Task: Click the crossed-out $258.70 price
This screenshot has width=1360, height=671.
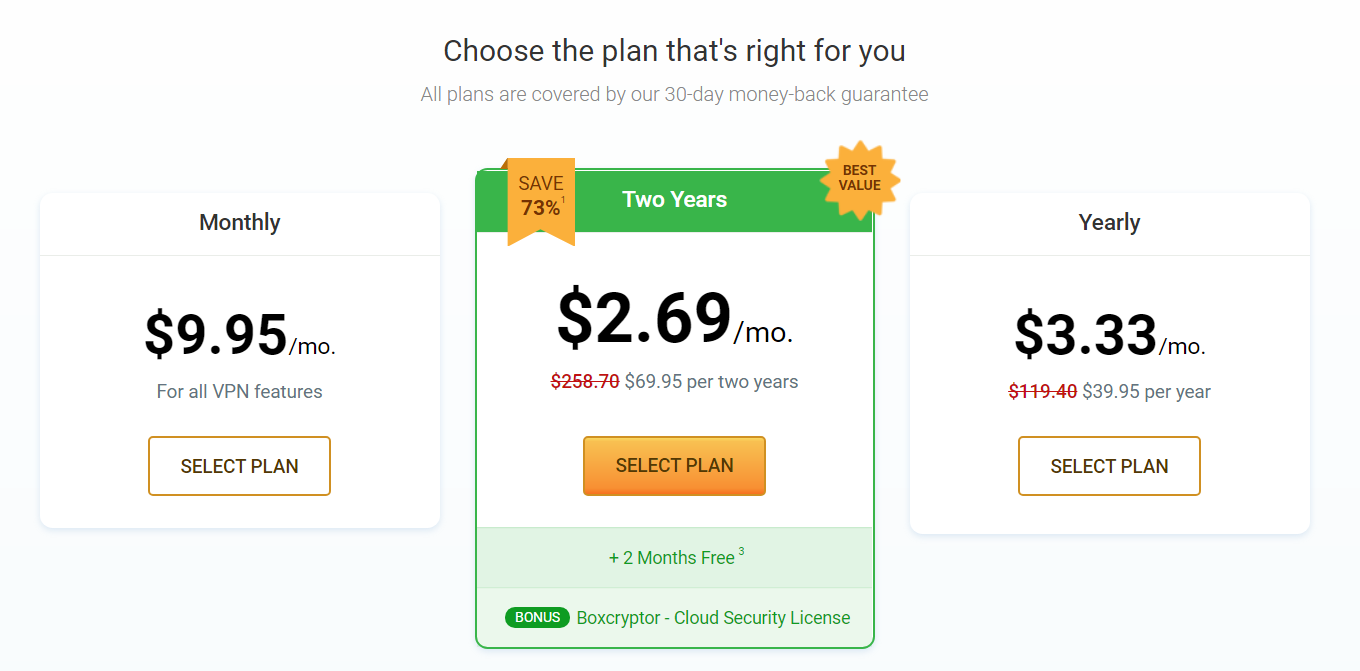Action: pyautogui.click(x=585, y=381)
